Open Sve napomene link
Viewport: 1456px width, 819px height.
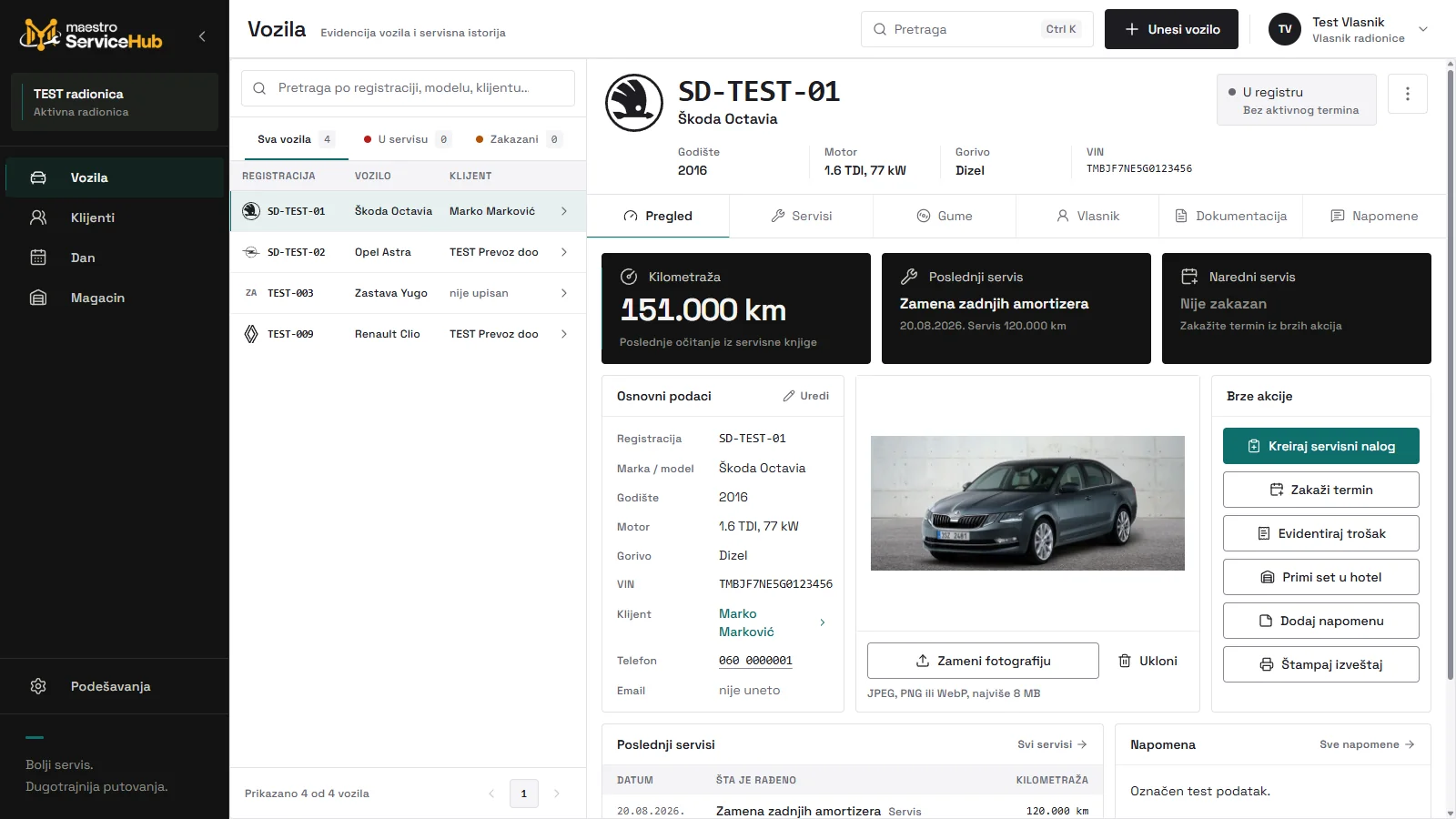1367,744
